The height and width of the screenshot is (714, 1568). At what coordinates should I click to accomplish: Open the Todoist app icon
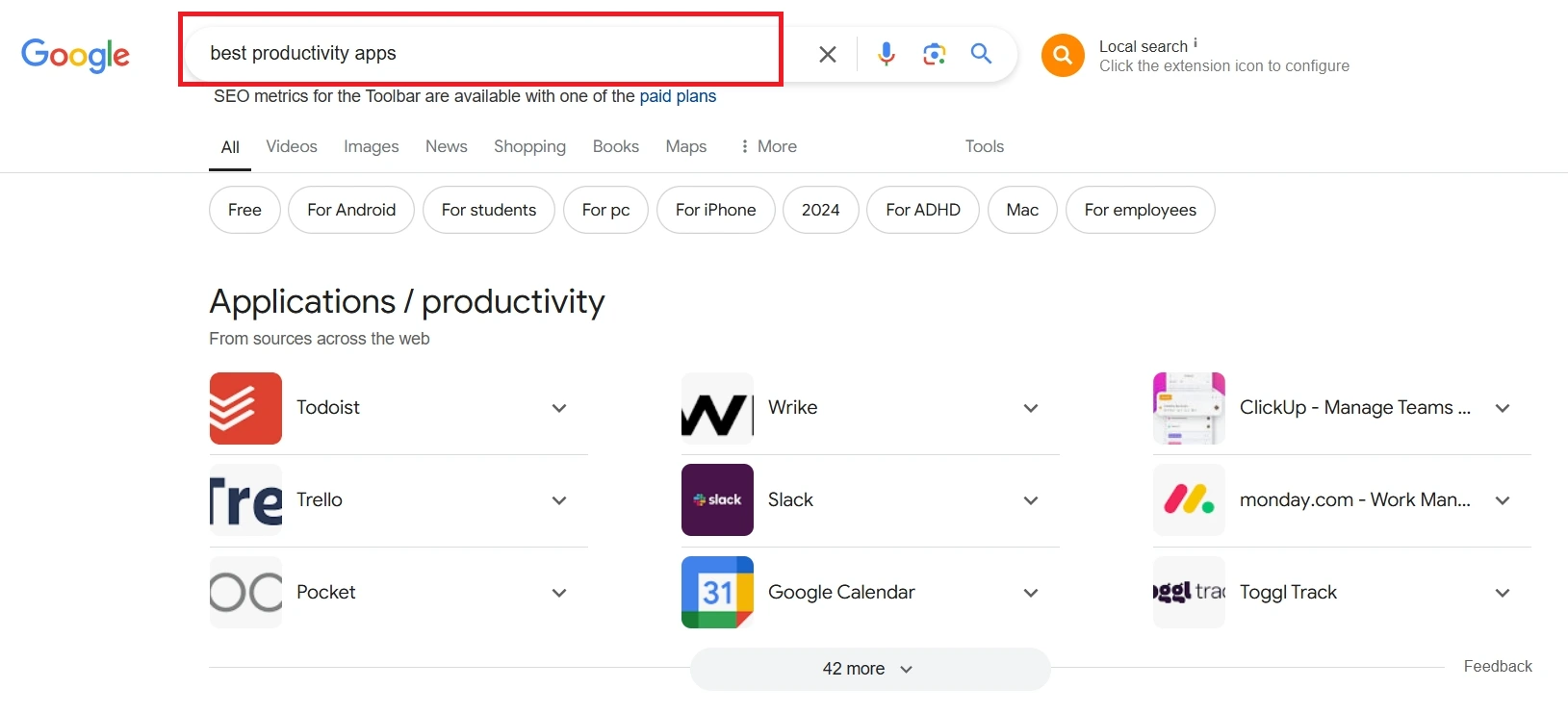245,408
